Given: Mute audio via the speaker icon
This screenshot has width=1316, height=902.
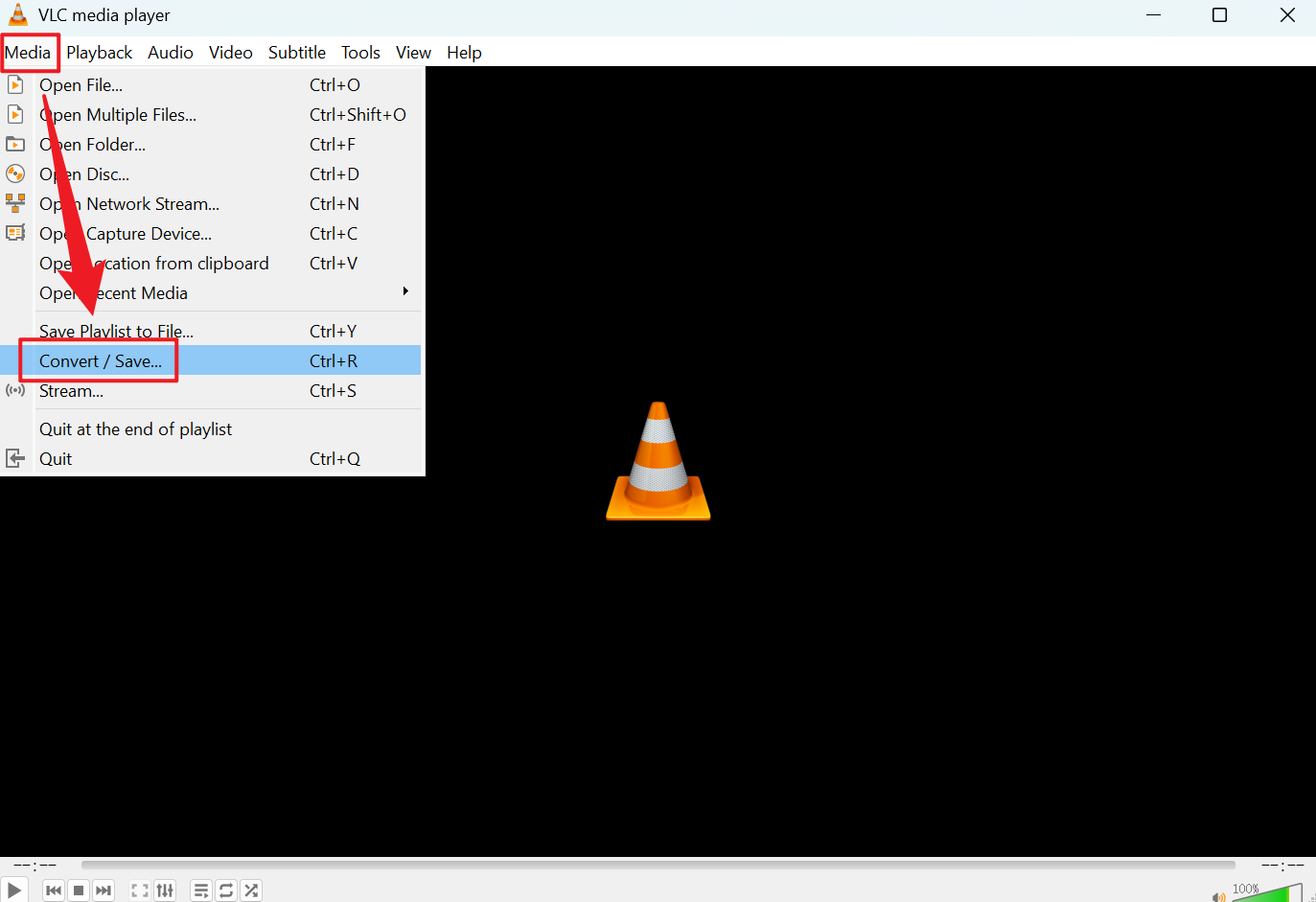Looking at the screenshot, I should pyautogui.click(x=1218, y=896).
